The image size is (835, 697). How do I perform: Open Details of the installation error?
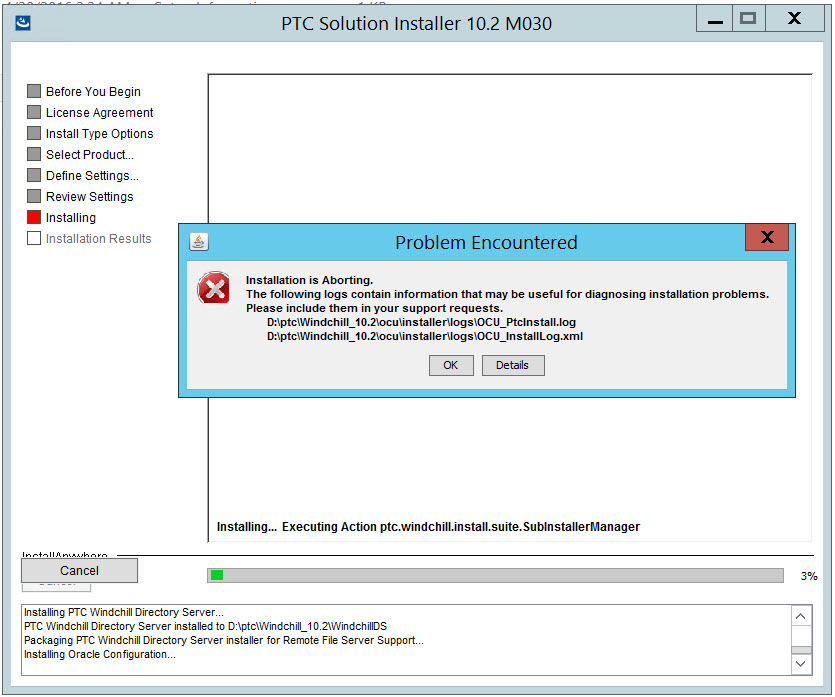pyautogui.click(x=513, y=365)
